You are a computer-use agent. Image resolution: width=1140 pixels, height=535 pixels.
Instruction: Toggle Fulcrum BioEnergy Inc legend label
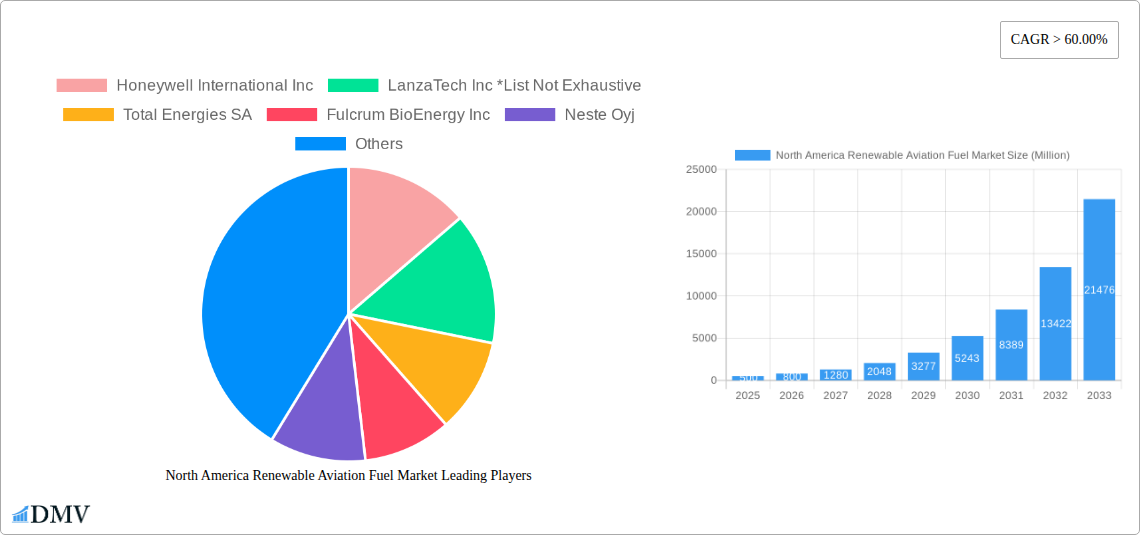click(409, 115)
